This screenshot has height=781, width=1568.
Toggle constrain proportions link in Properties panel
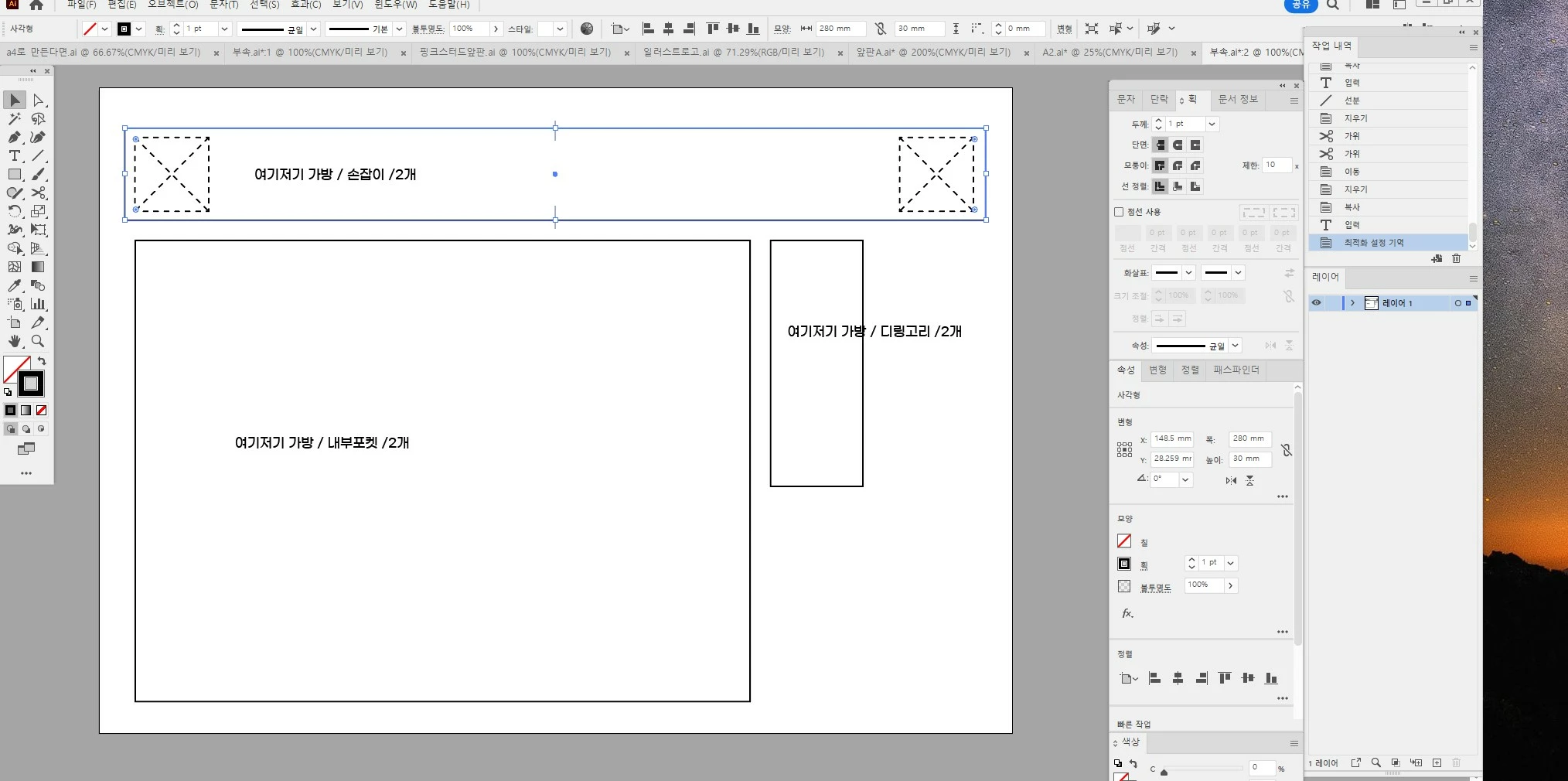[1287, 449]
